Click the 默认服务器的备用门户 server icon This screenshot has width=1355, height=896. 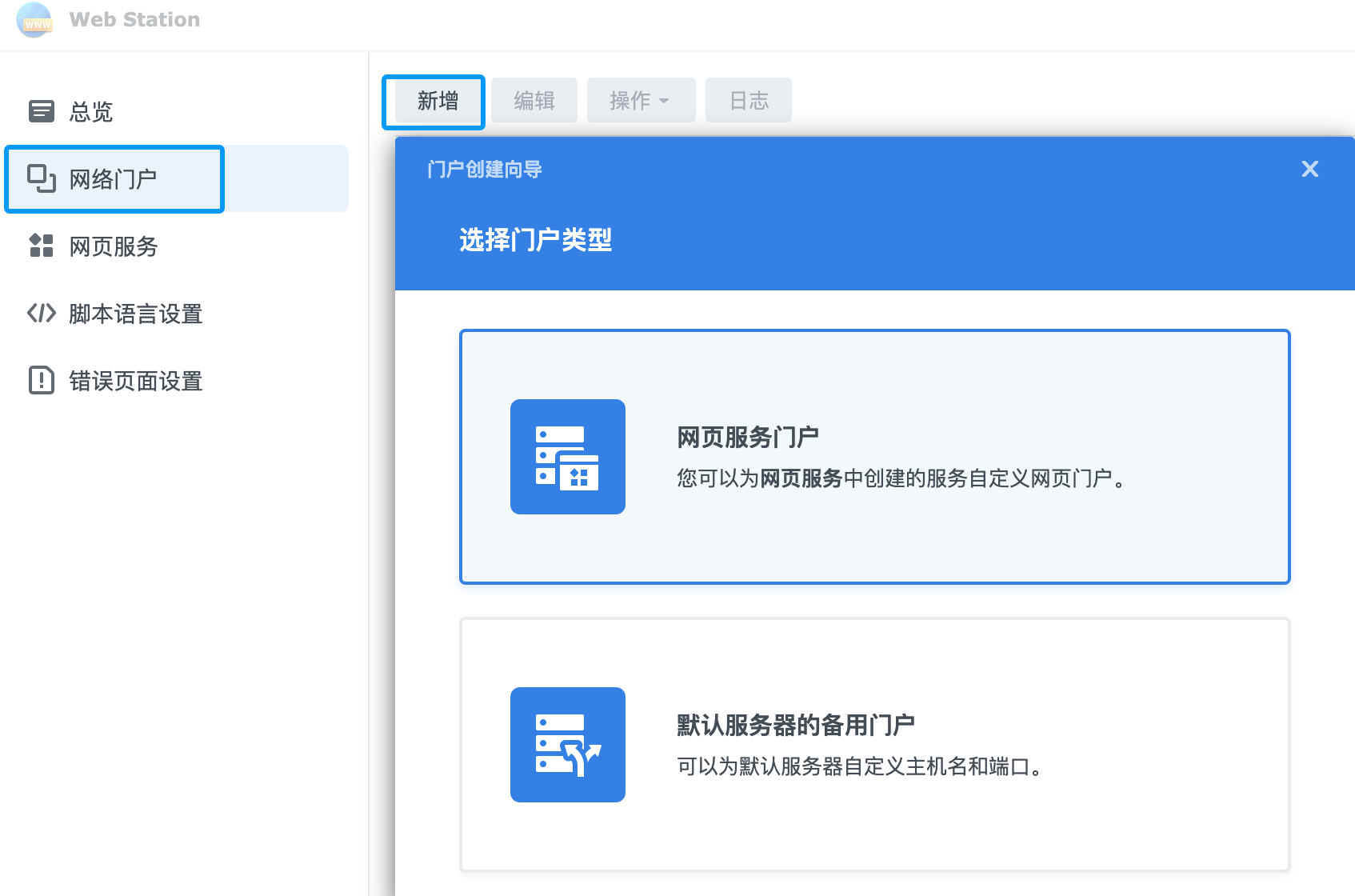point(567,745)
